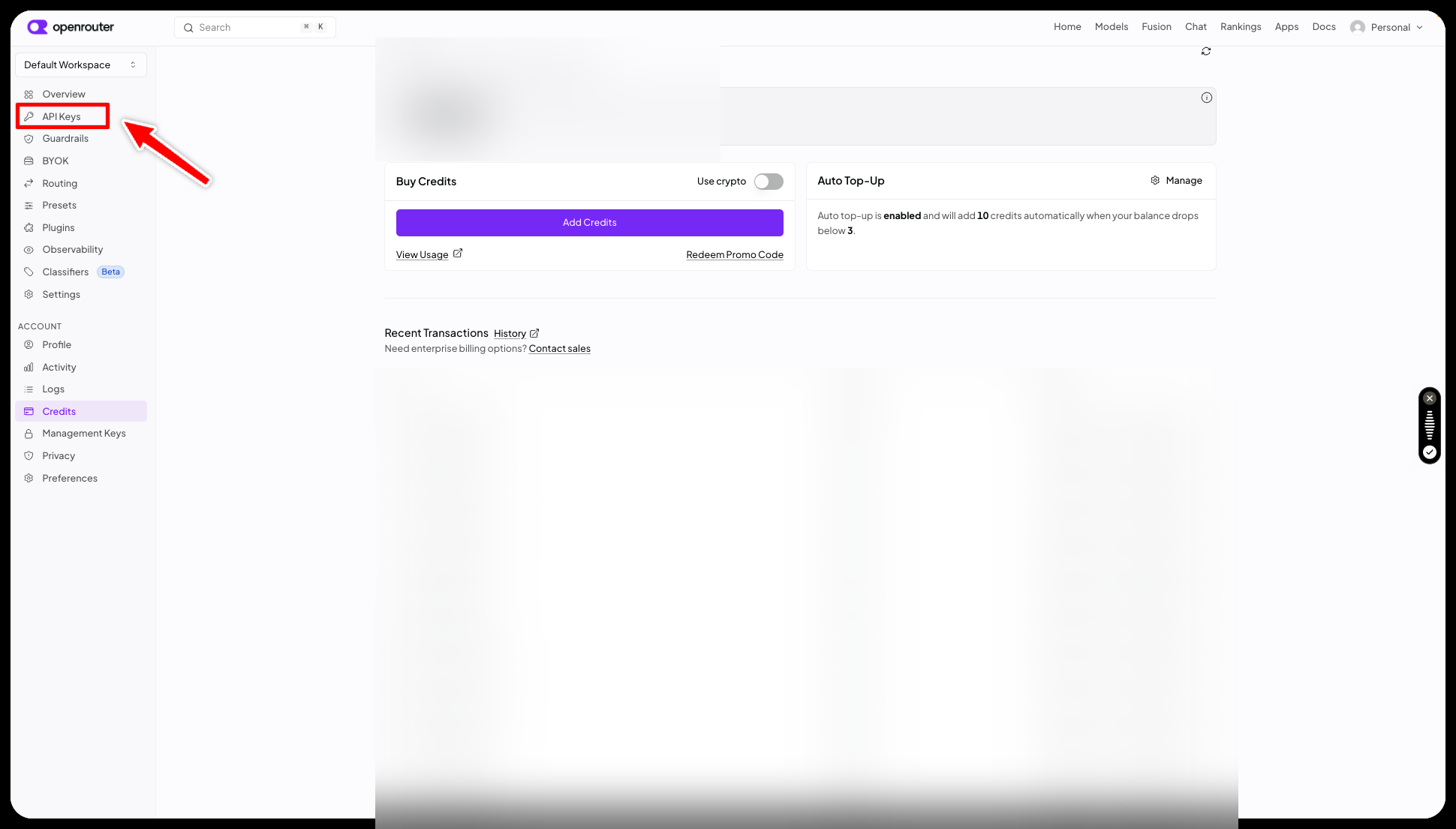Viewport: 1456px width, 829px height.
Task: Open BYOK in sidebar
Action: coord(81,161)
